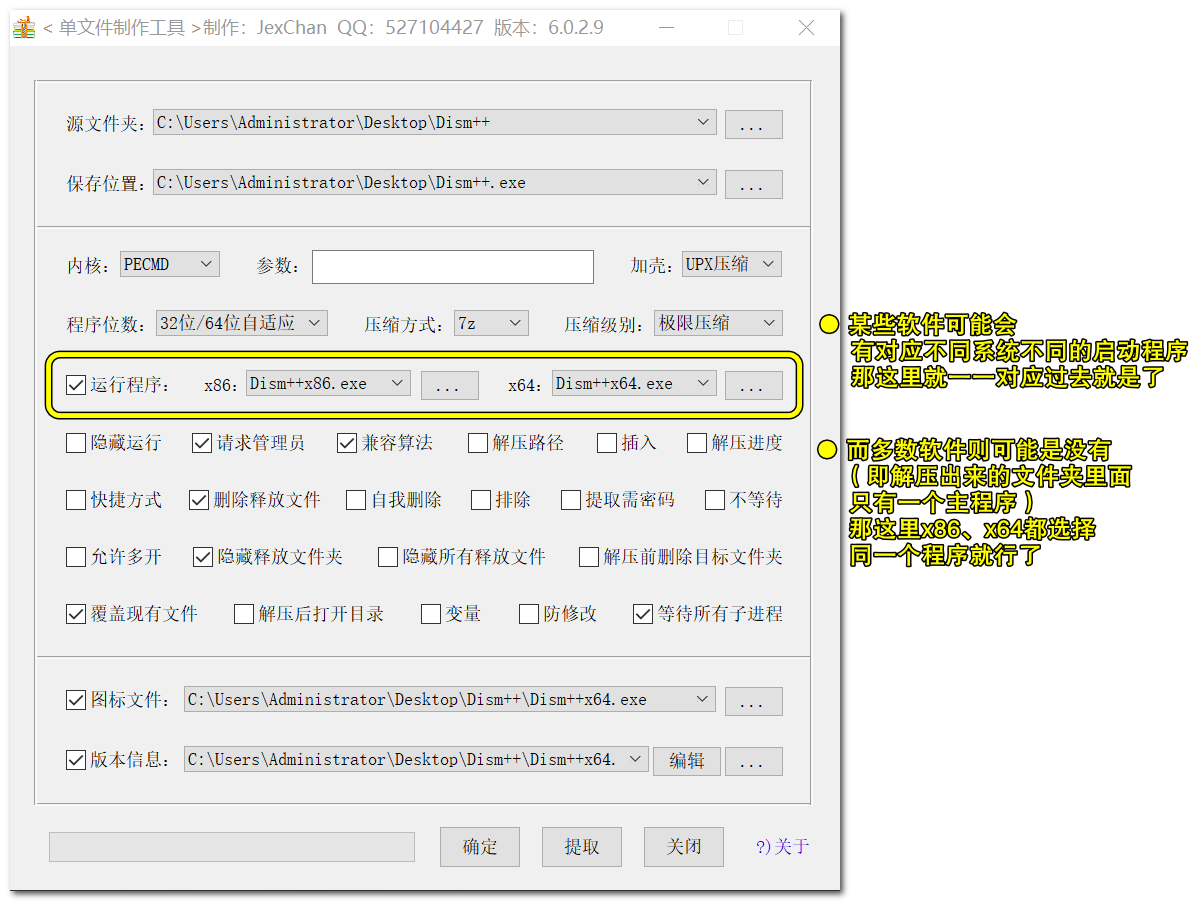Uncheck the 请求管理员 checkbox
Image resolution: width=1199 pixels, height=902 pixels.
tap(202, 443)
